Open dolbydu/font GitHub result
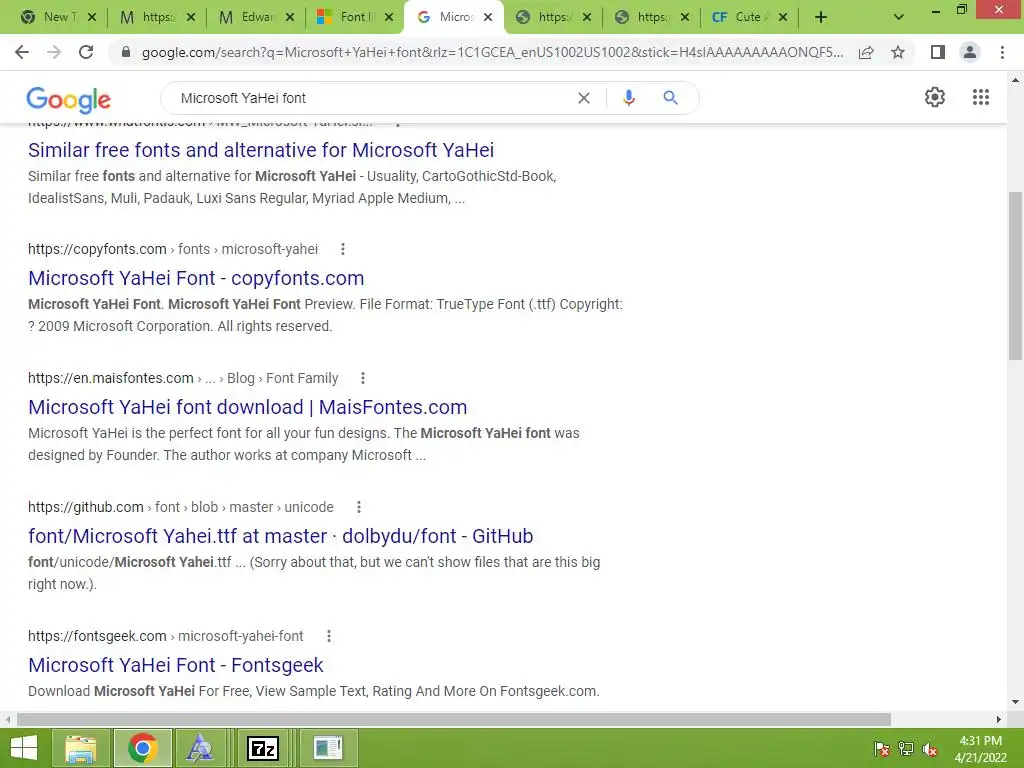 pos(281,536)
